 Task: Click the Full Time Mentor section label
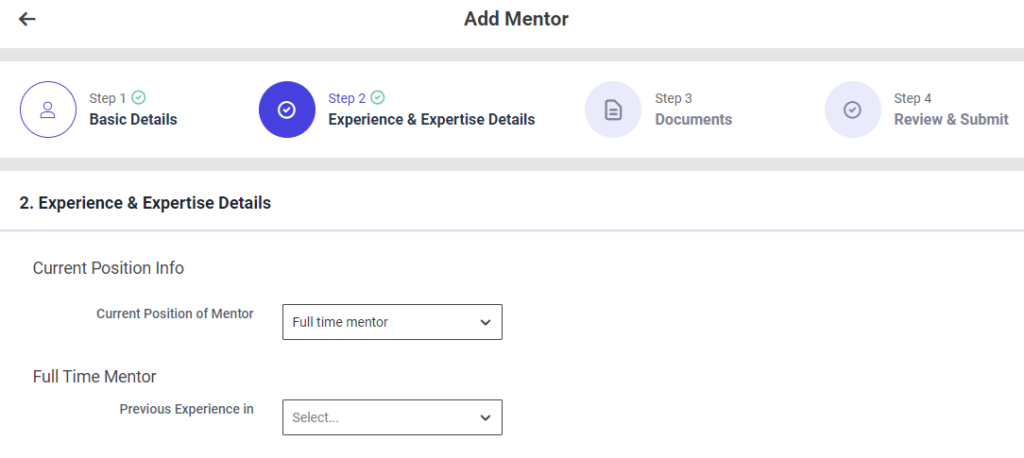coord(95,376)
